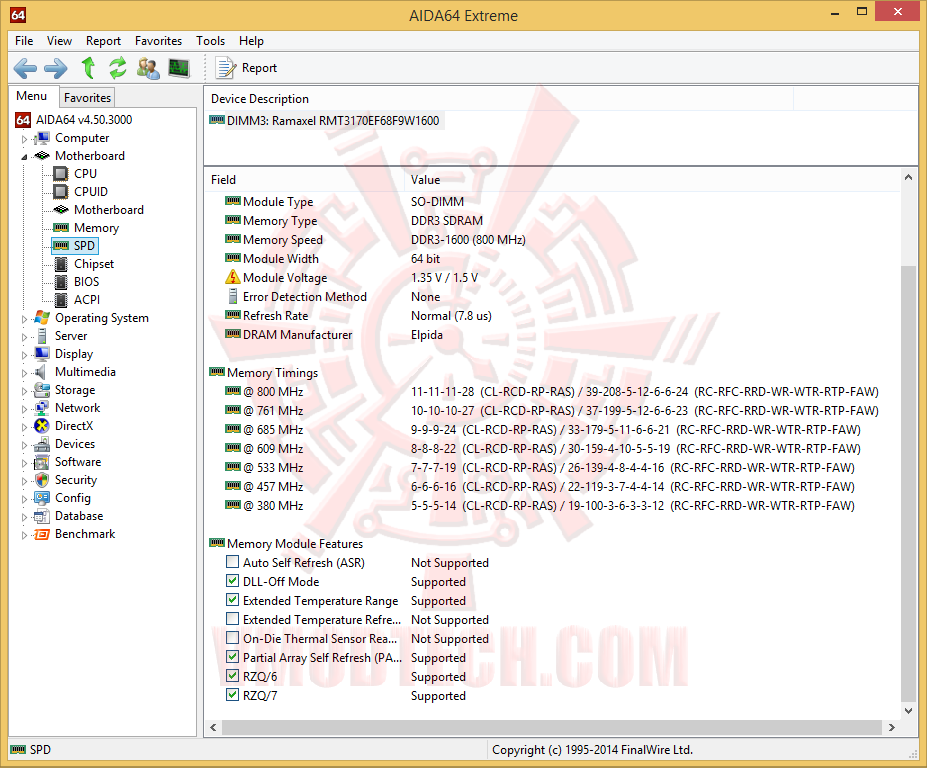Click the Display monitor icon
This screenshot has height=768, width=927.
point(42,354)
